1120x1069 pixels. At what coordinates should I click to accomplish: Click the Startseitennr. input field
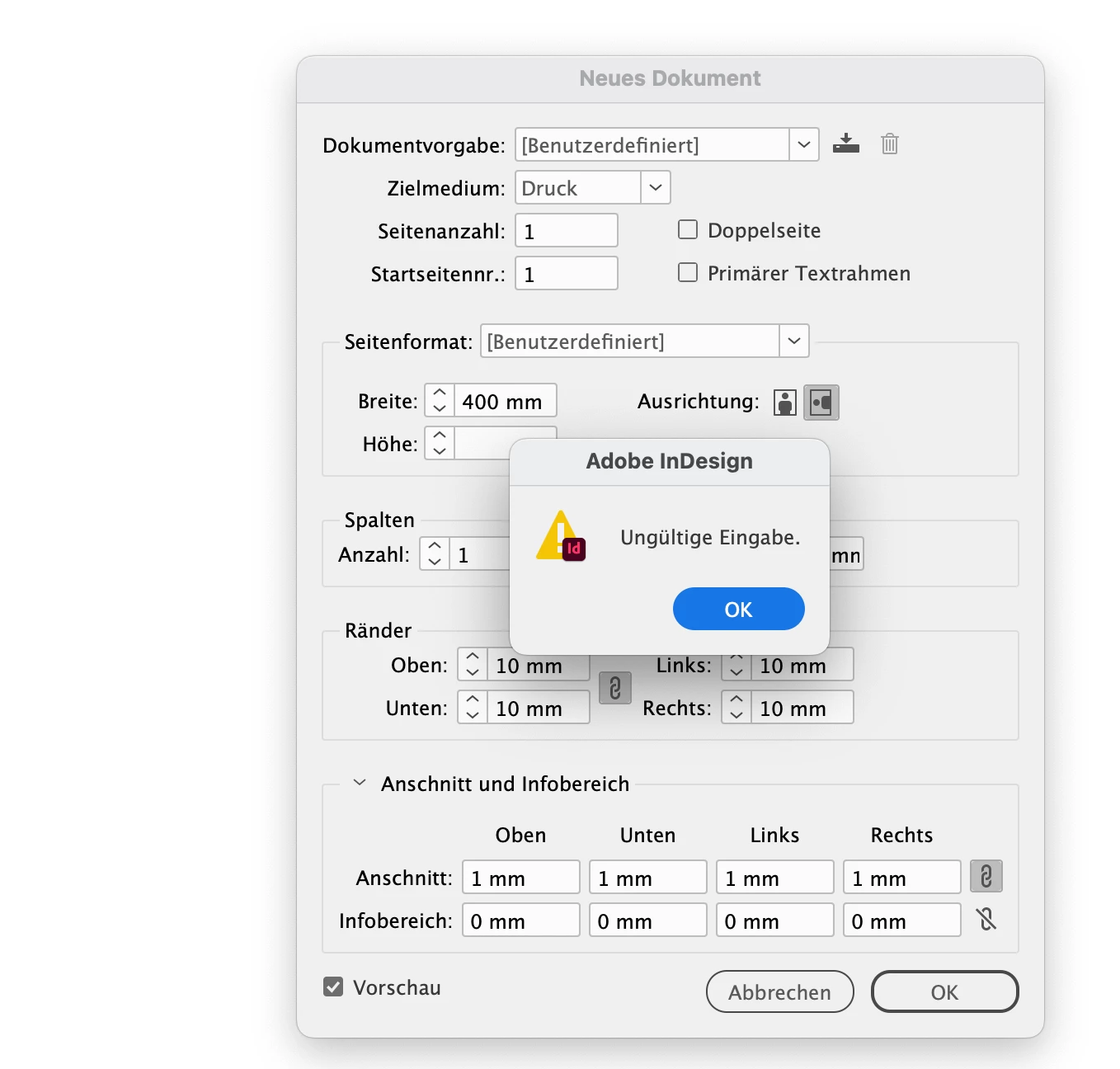tap(567, 273)
